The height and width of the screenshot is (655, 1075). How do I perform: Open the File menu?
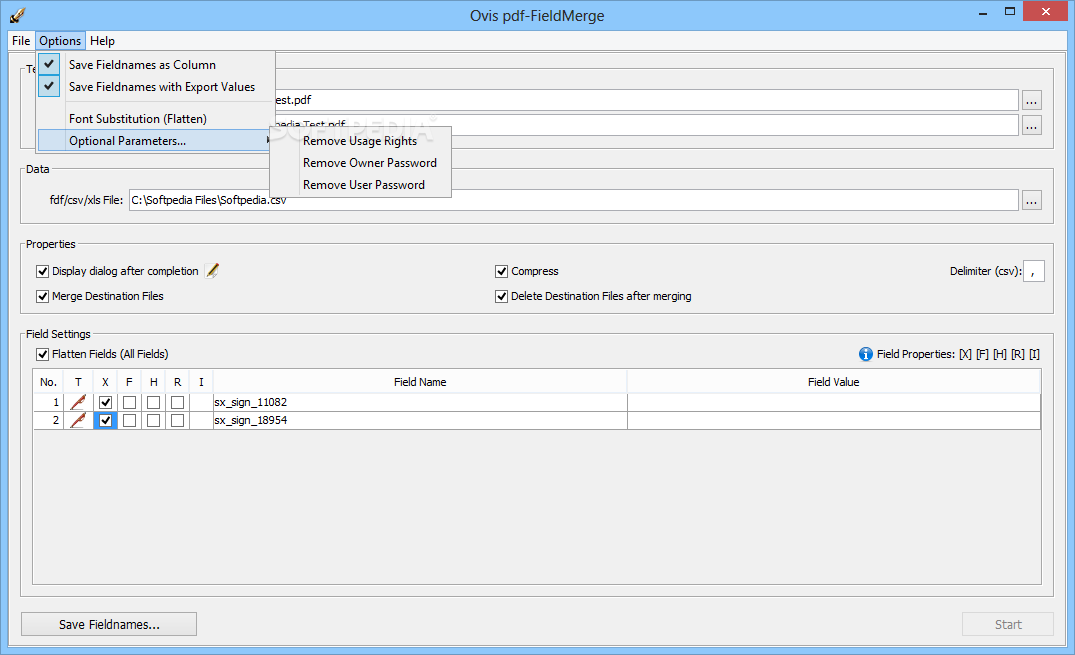tap(21, 40)
